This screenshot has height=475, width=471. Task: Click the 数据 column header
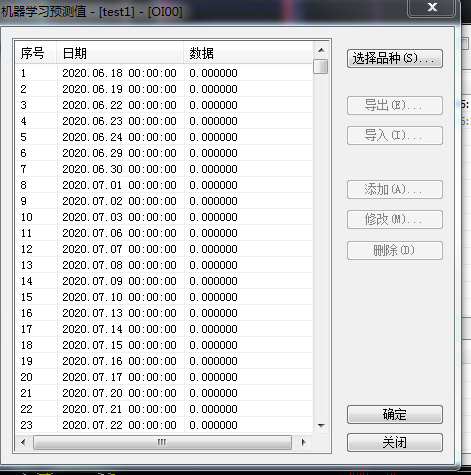(x=248, y=53)
